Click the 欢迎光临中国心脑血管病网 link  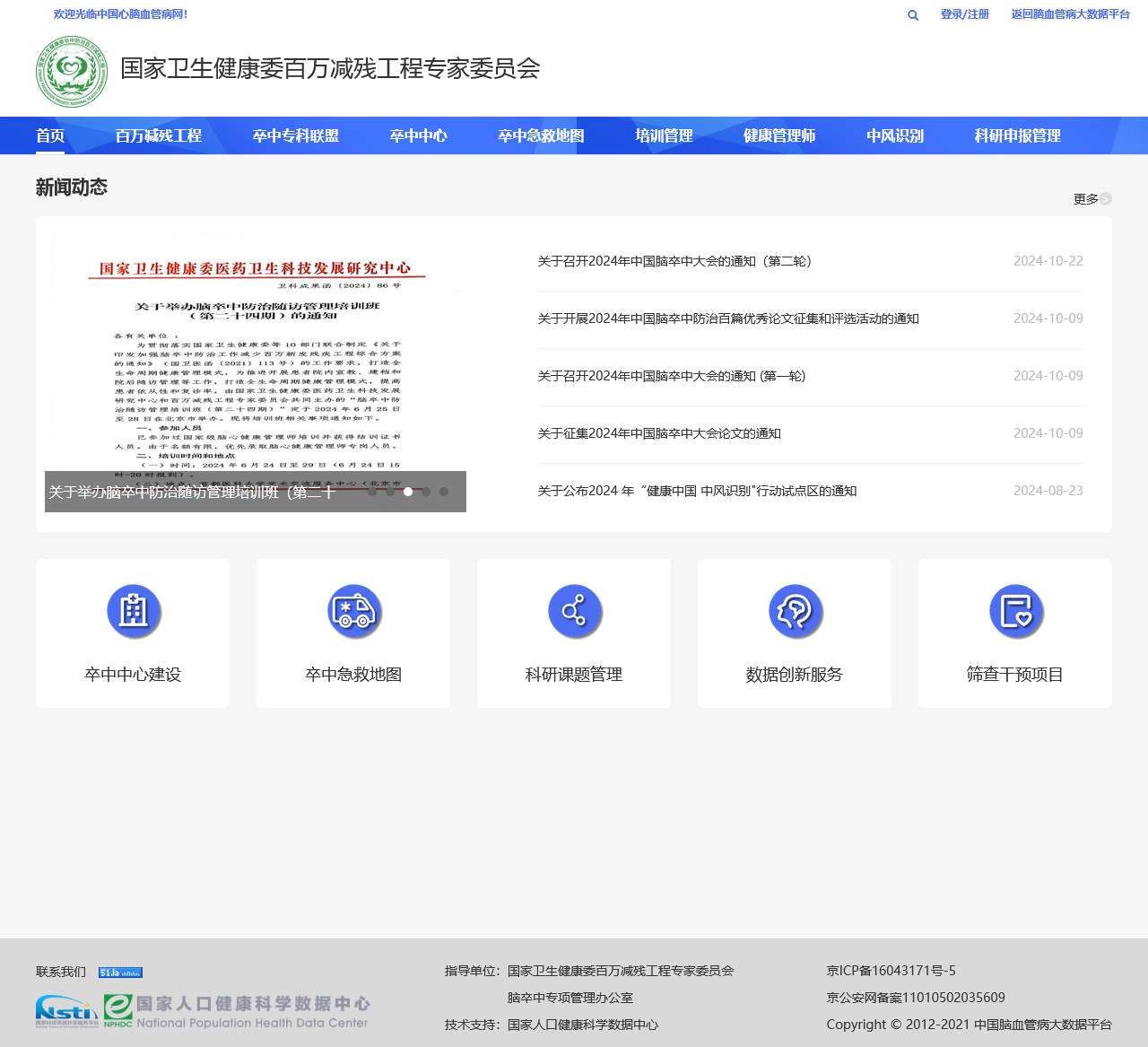click(x=123, y=15)
